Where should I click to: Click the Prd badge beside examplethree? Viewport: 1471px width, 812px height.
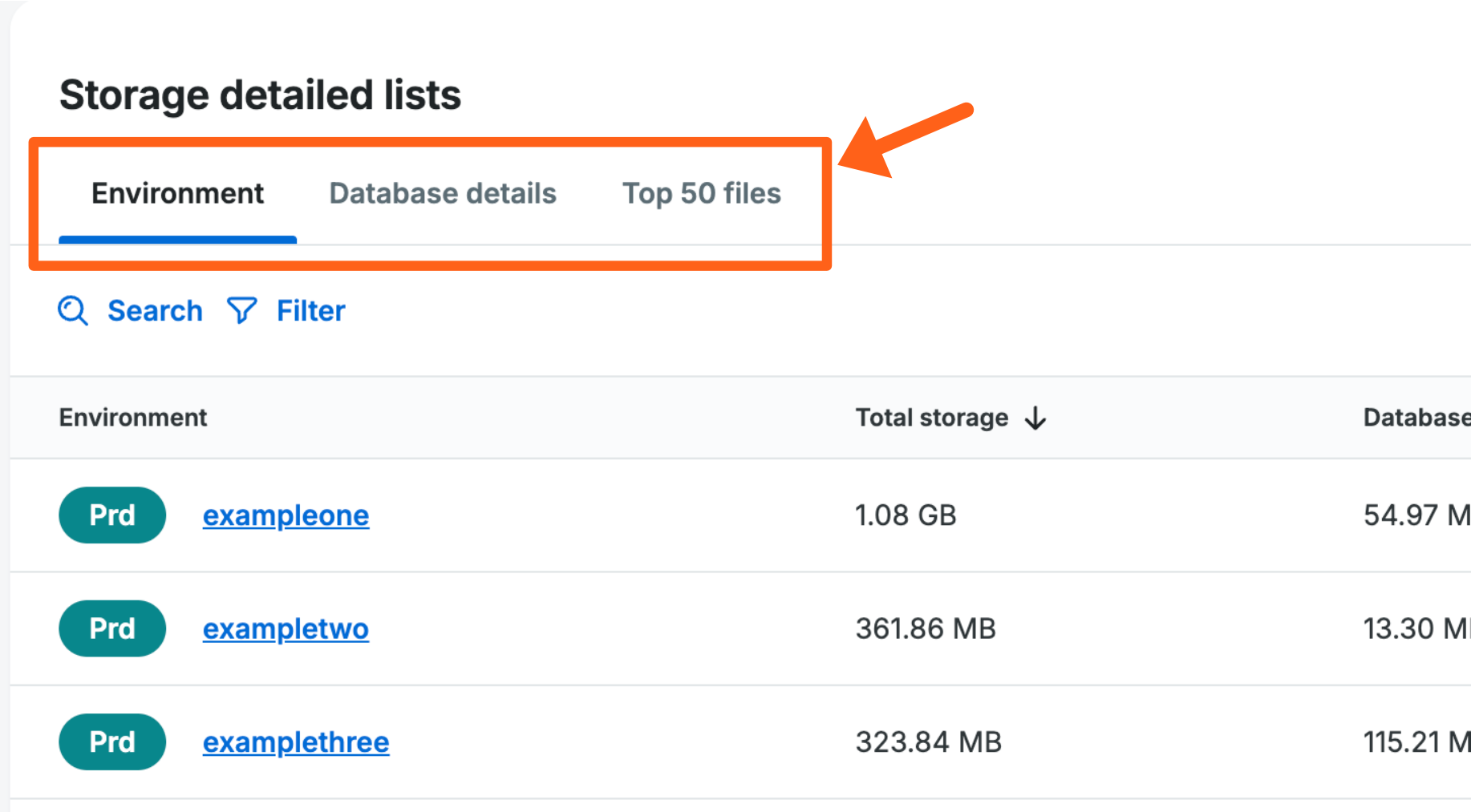point(112,741)
